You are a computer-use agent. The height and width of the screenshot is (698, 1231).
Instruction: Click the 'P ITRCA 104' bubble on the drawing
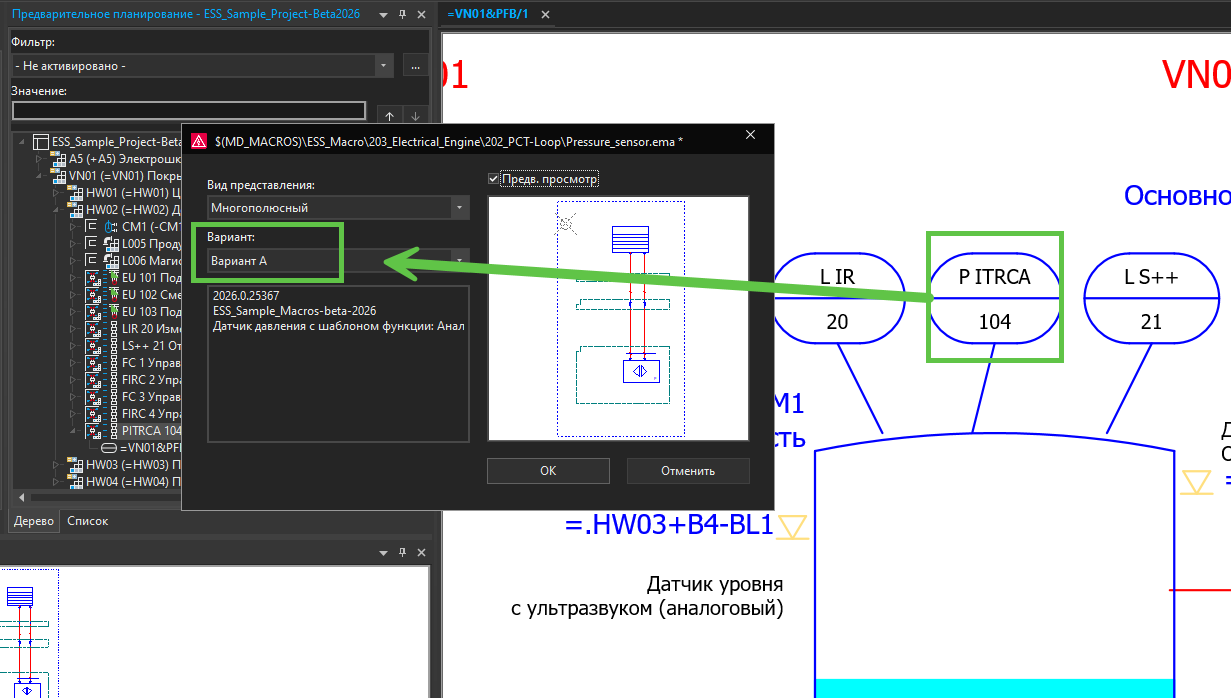[x=994, y=298]
